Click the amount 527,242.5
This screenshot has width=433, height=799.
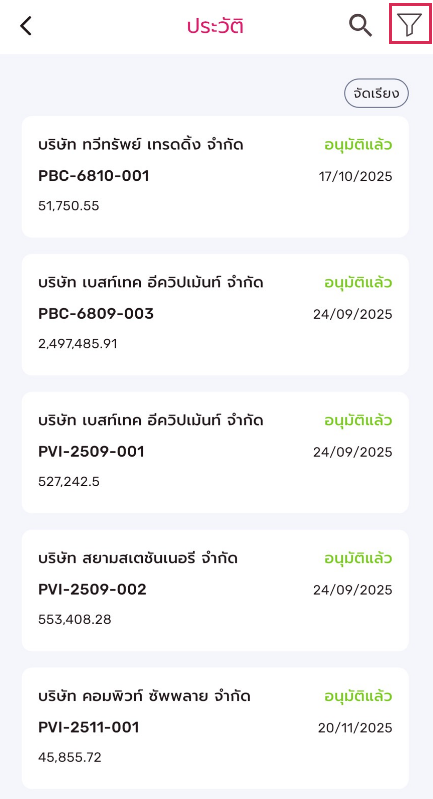(x=69, y=482)
